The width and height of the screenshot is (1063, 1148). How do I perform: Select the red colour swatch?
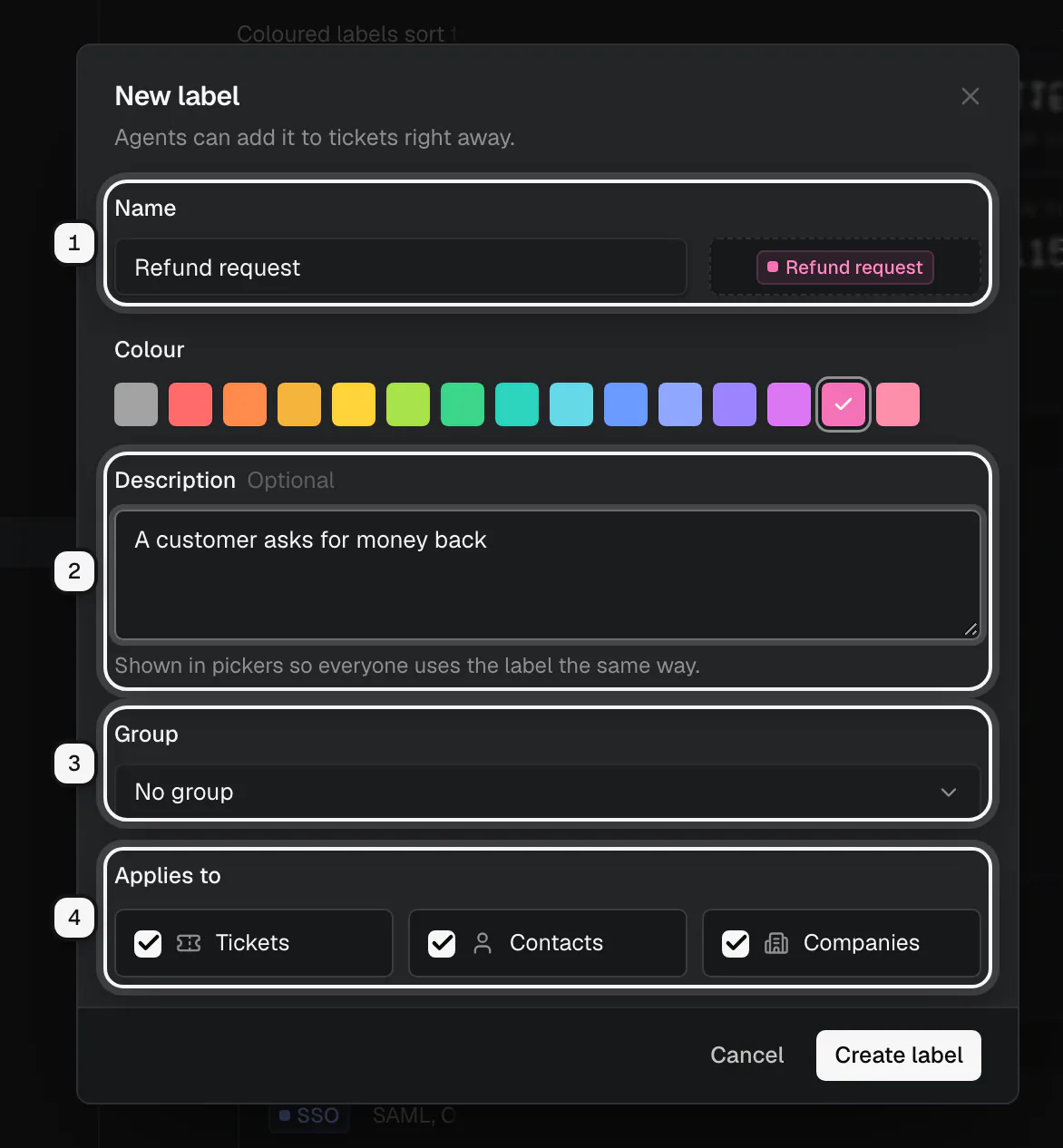tap(190, 404)
